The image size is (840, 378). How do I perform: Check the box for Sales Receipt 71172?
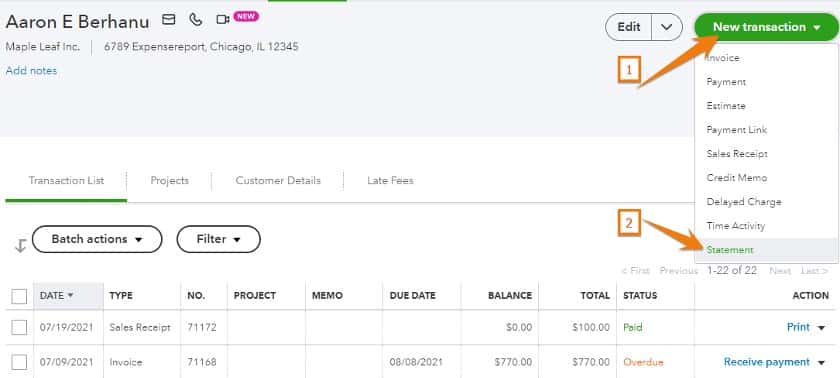(x=19, y=327)
